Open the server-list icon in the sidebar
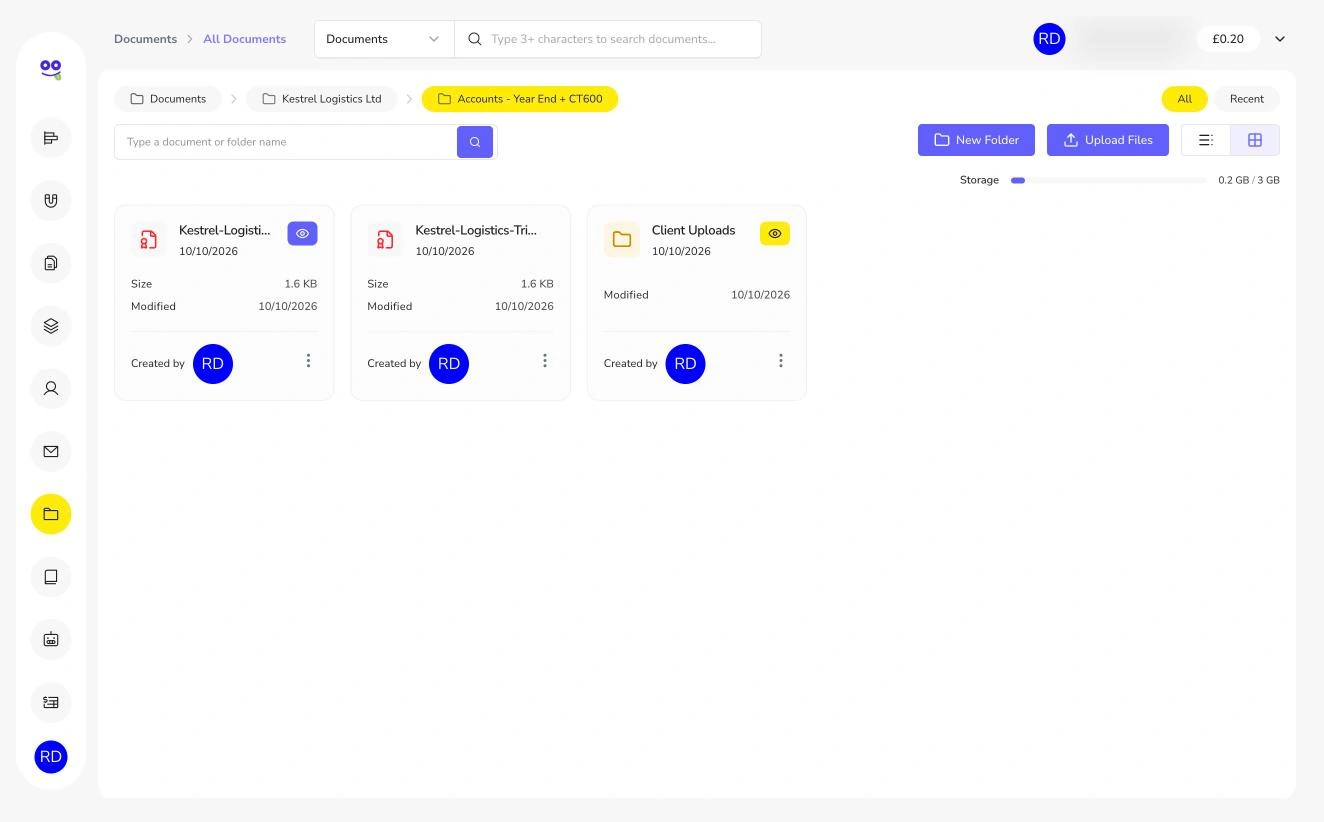 (51, 702)
